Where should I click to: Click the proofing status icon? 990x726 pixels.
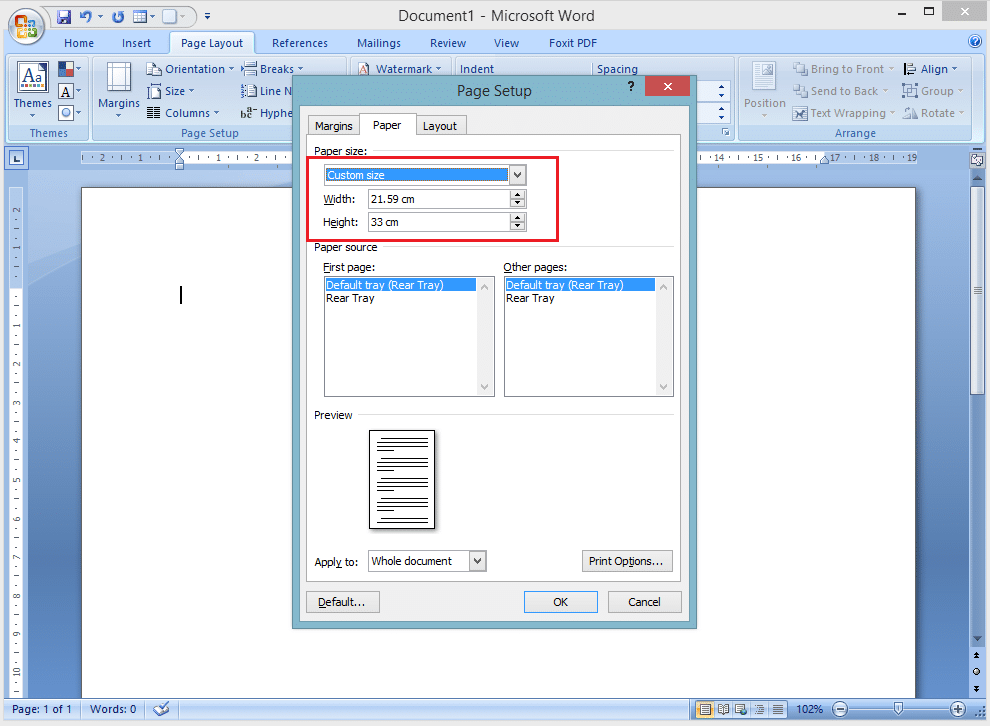pyautogui.click(x=162, y=709)
